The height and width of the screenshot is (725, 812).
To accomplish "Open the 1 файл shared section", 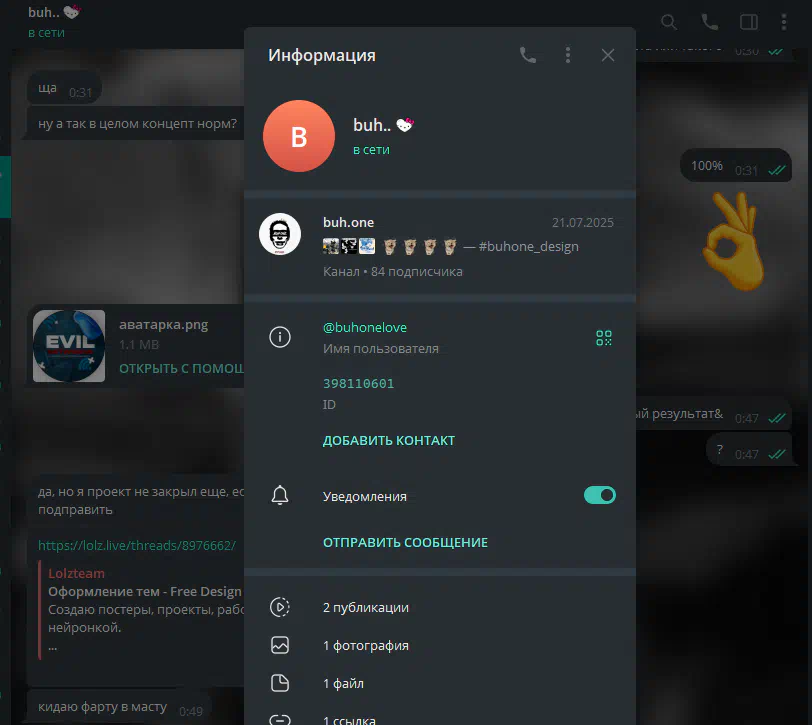I will click(343, 683).
